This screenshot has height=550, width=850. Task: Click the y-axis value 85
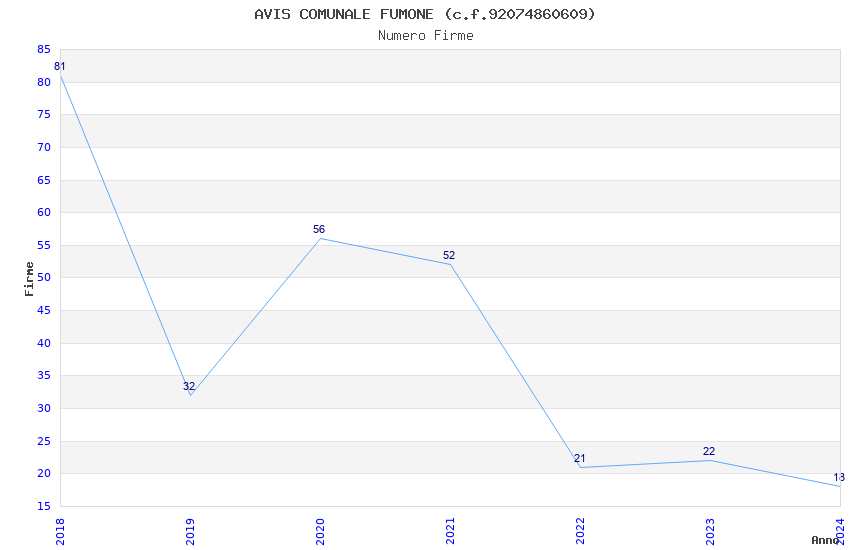click(x=44, y=50)
